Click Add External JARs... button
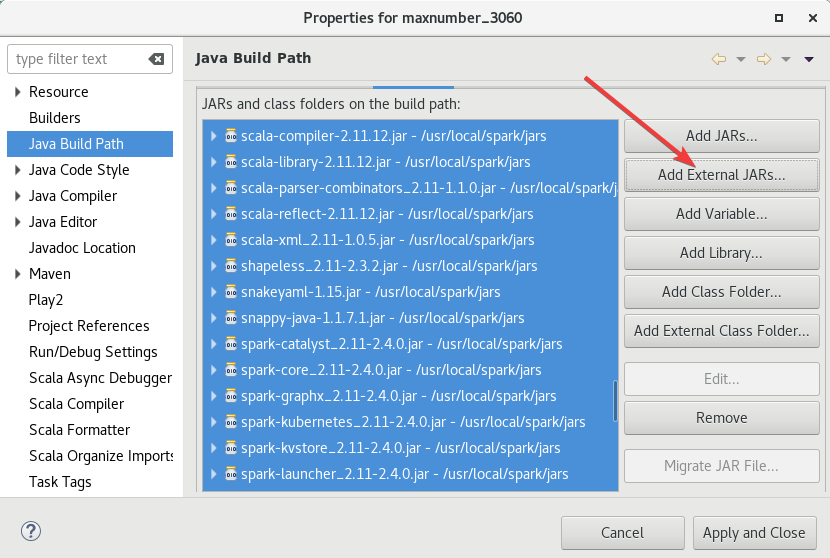830x558 pixels. 721,175
